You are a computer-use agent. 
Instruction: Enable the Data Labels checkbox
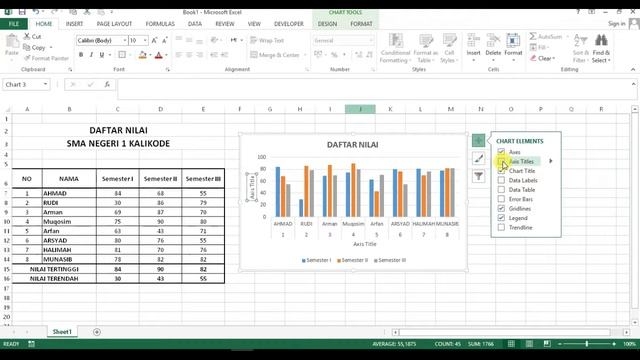[501, 180]
